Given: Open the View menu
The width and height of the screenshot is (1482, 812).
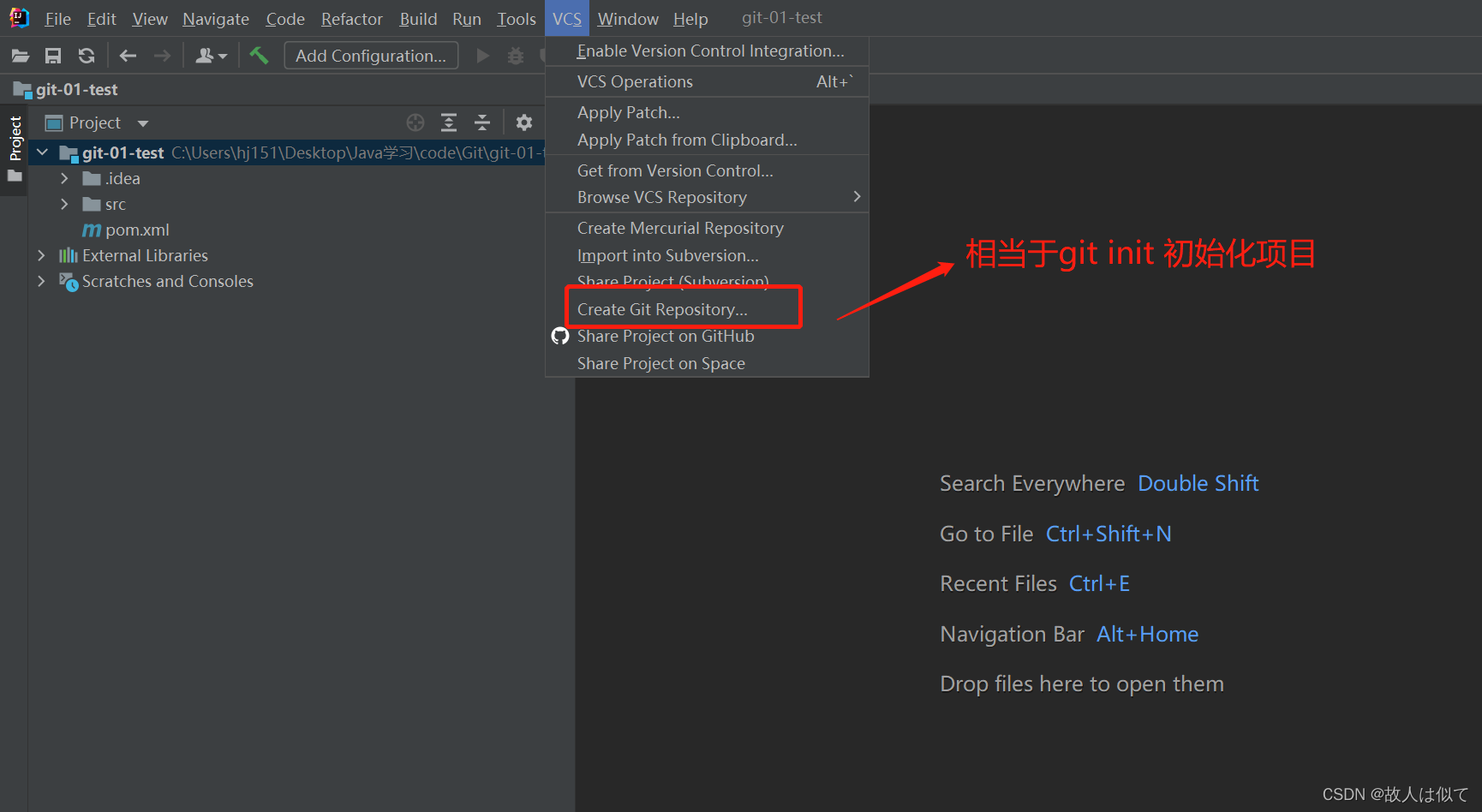Looking at the screenshot, I should coord(150,19).
